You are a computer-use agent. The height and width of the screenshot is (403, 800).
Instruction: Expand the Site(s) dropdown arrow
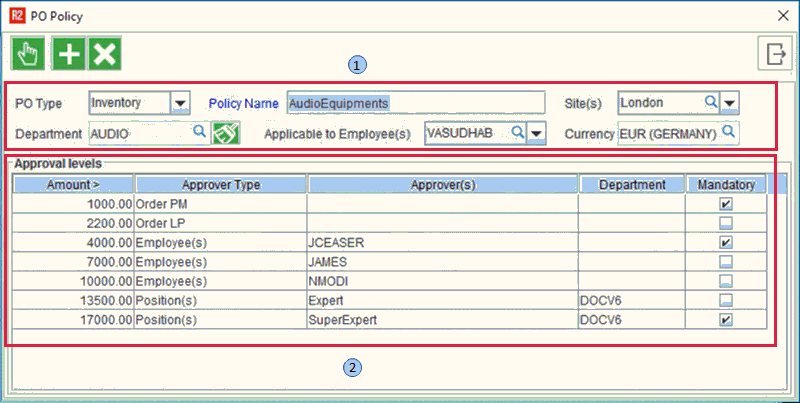pos(730,102)
